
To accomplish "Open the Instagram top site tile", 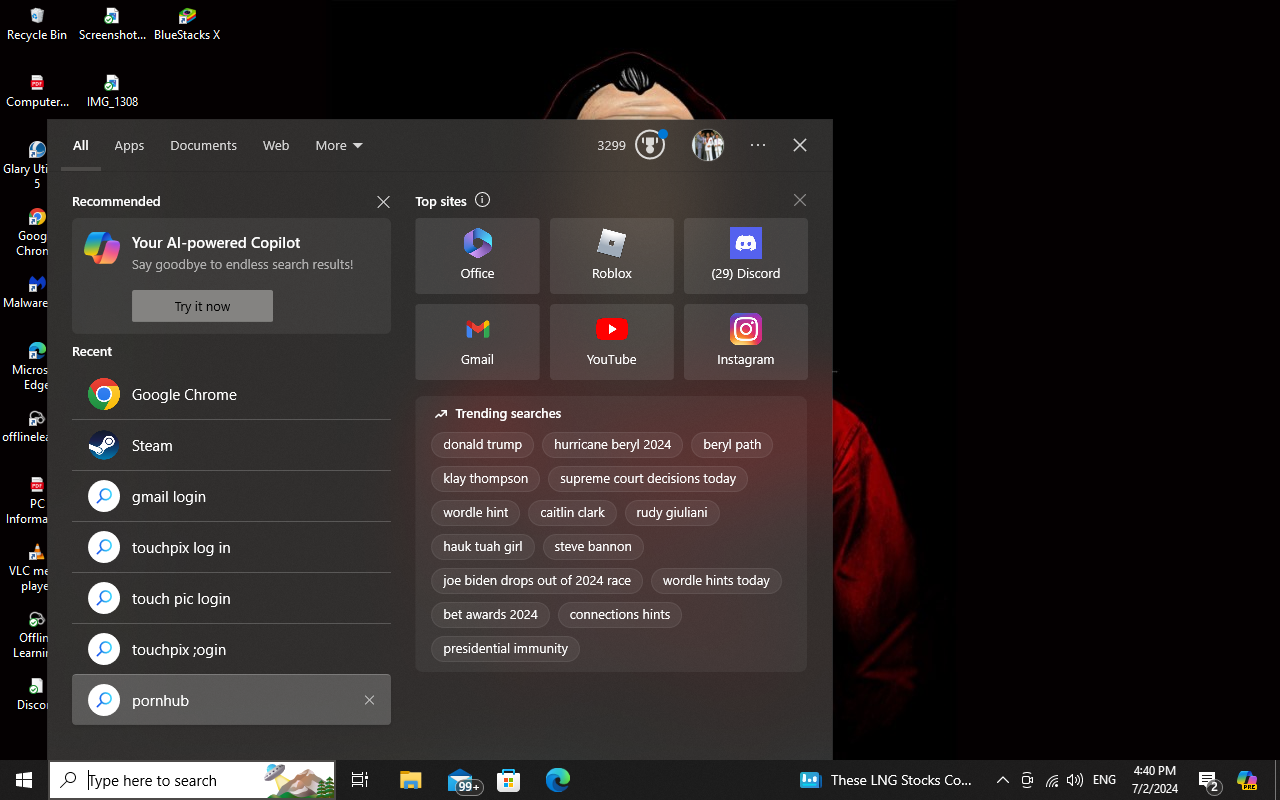I will pos(745,342).
